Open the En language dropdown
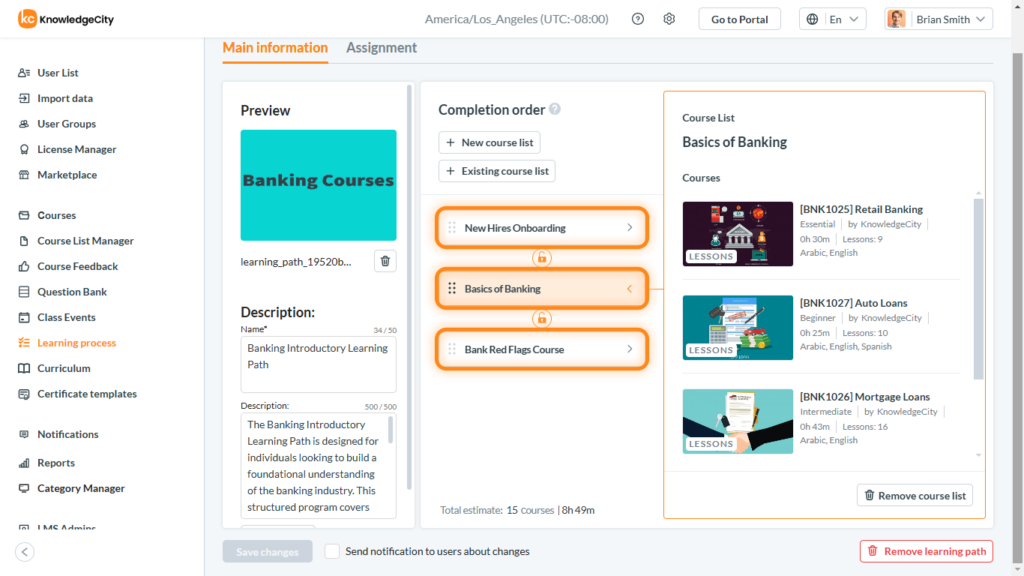Screen dimensions: 1024x576 point(833,18)
